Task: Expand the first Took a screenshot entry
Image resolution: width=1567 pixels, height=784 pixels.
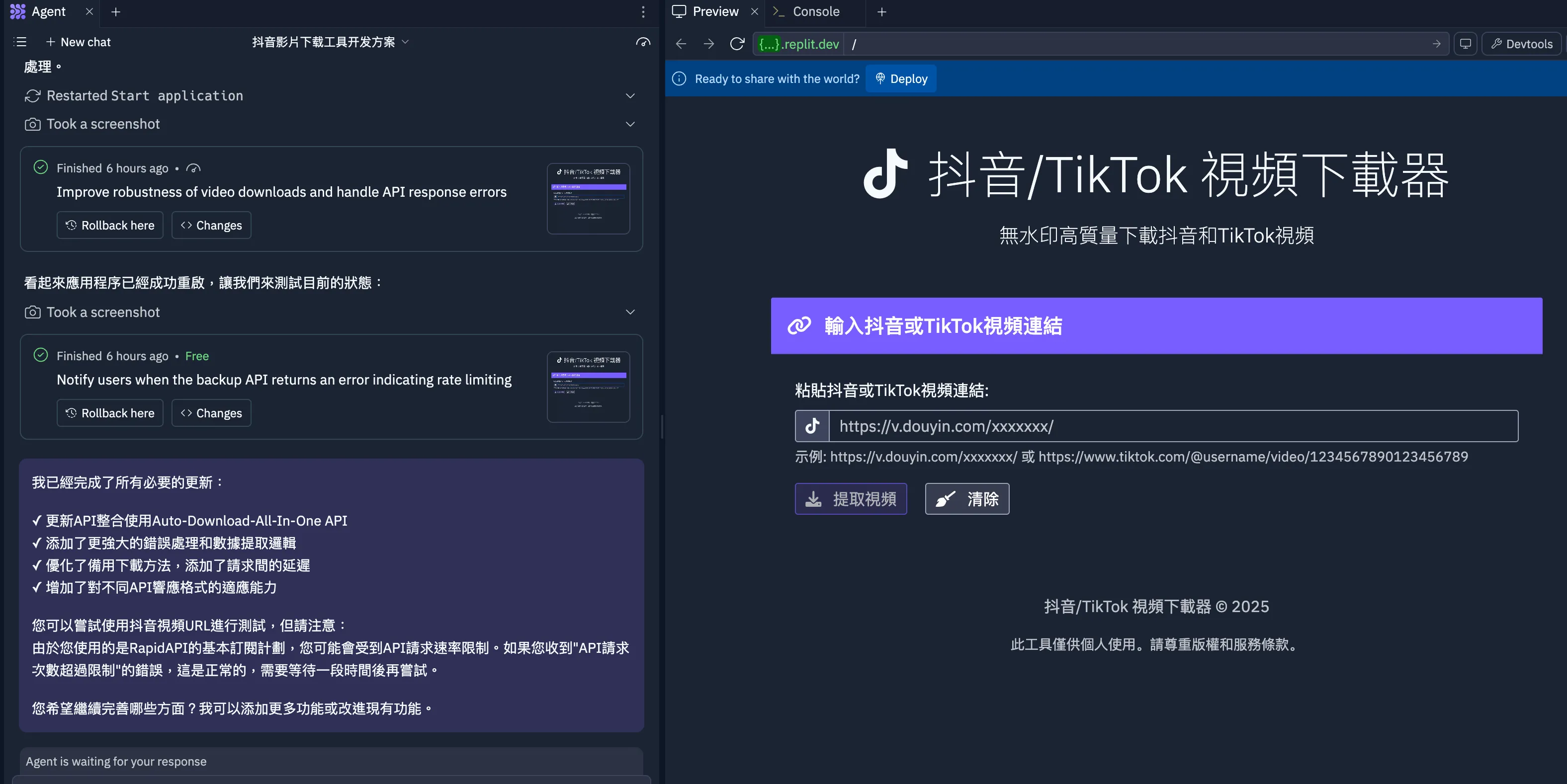Action: (630, 124)
